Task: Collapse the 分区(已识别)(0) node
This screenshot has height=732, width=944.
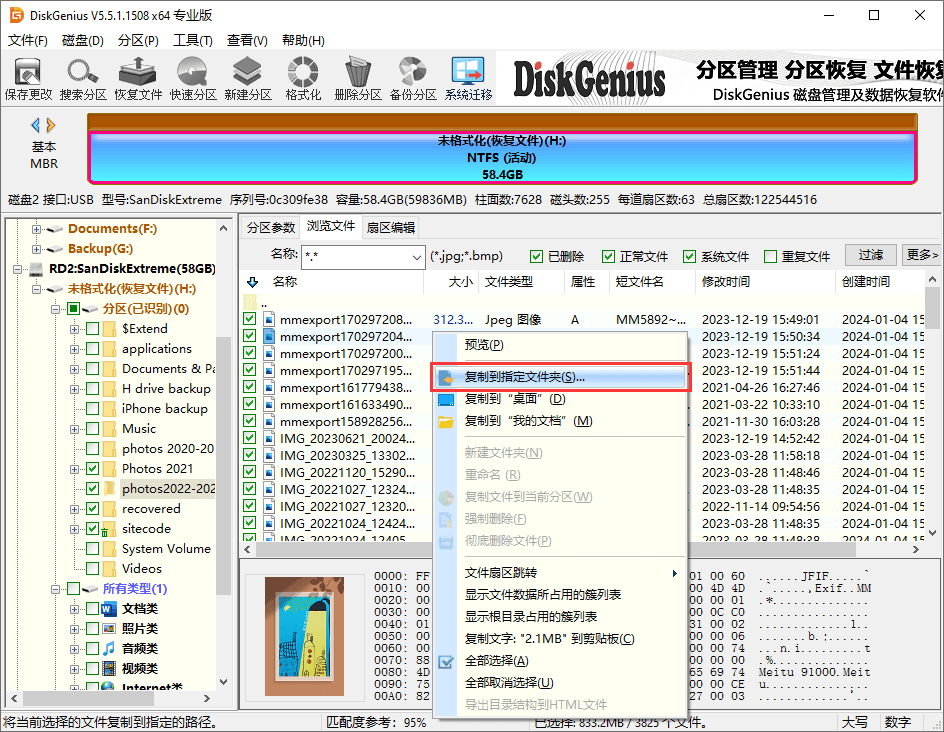Action: point(55,309)
